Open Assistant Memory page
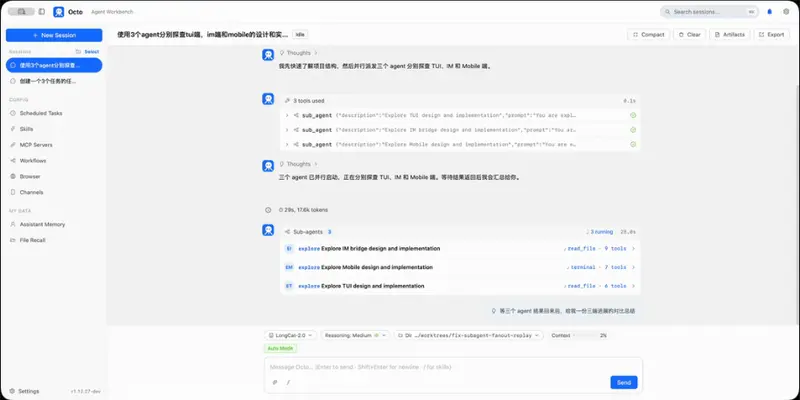 click(54, 224)
